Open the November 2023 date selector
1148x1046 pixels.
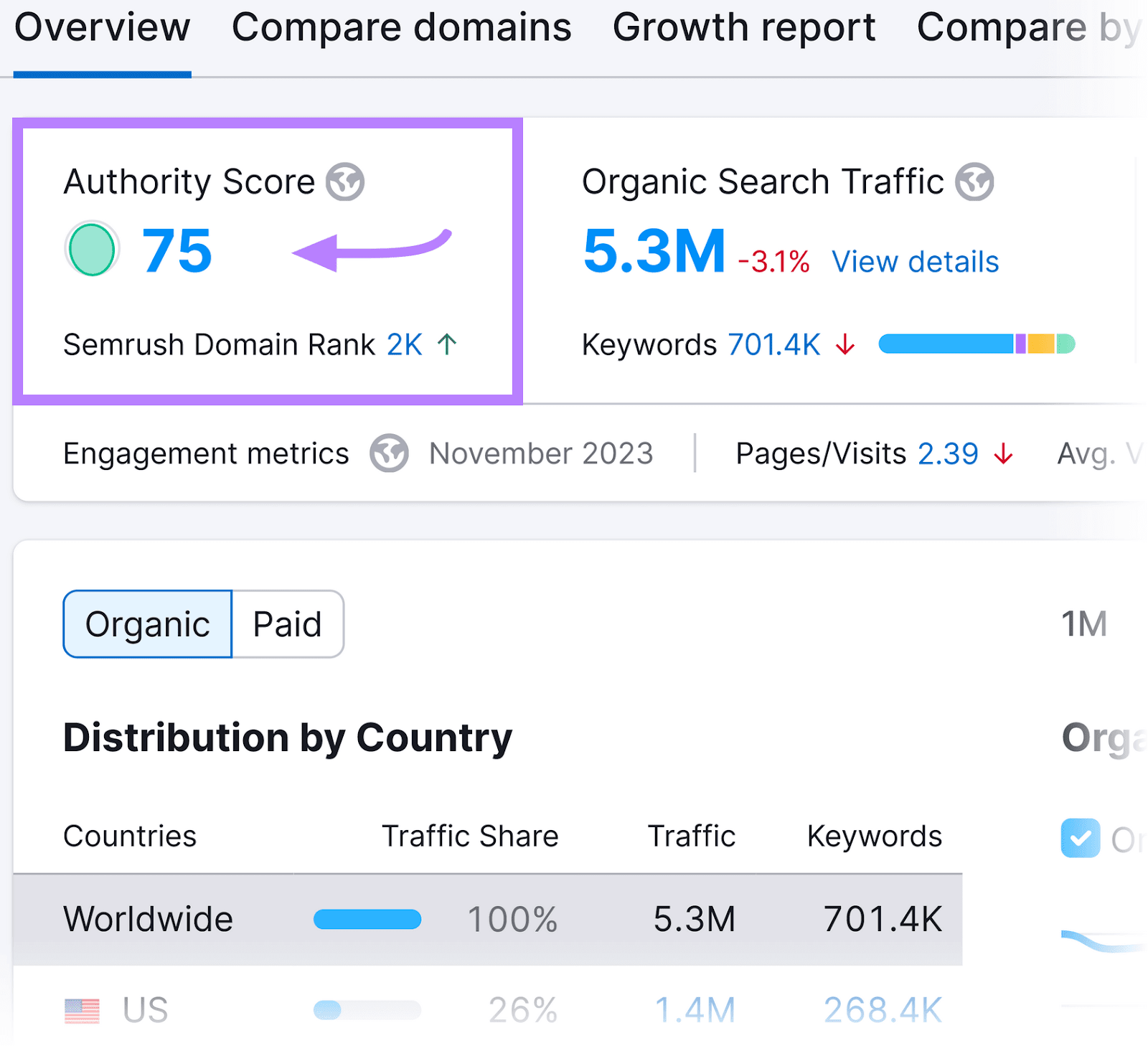coord(540,453)
